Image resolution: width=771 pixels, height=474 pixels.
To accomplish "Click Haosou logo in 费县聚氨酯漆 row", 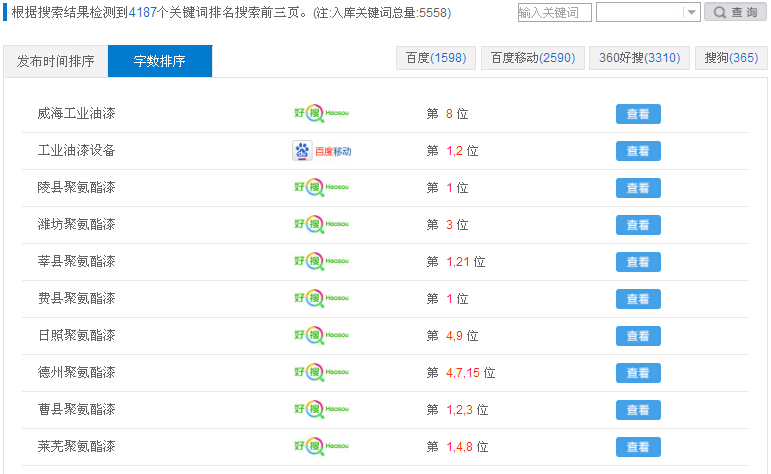I will (322, 298).
